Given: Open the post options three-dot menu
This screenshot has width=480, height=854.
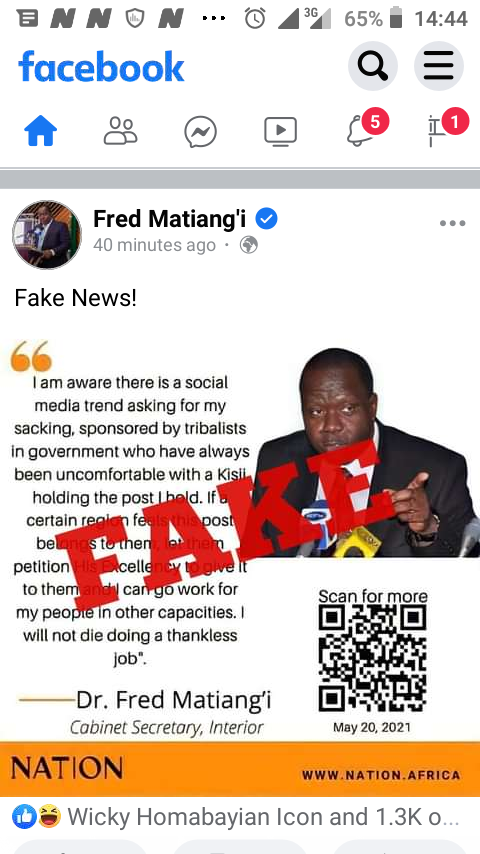Looking at the screenshot, I should [453, 223].
